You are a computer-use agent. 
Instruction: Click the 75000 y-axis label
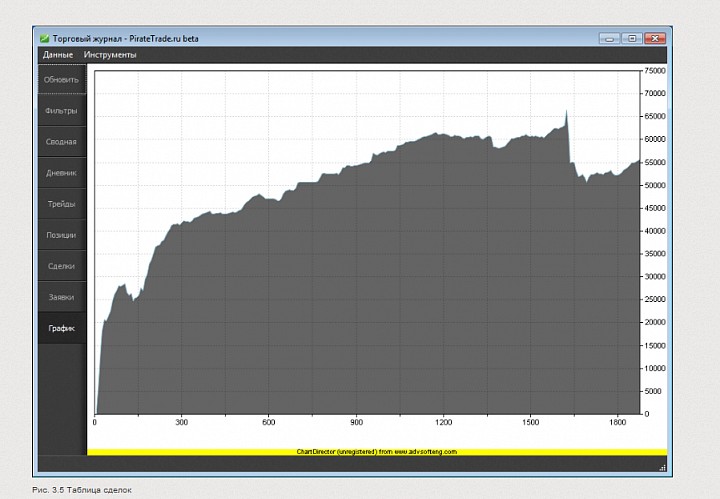click(x=655, y=71)
